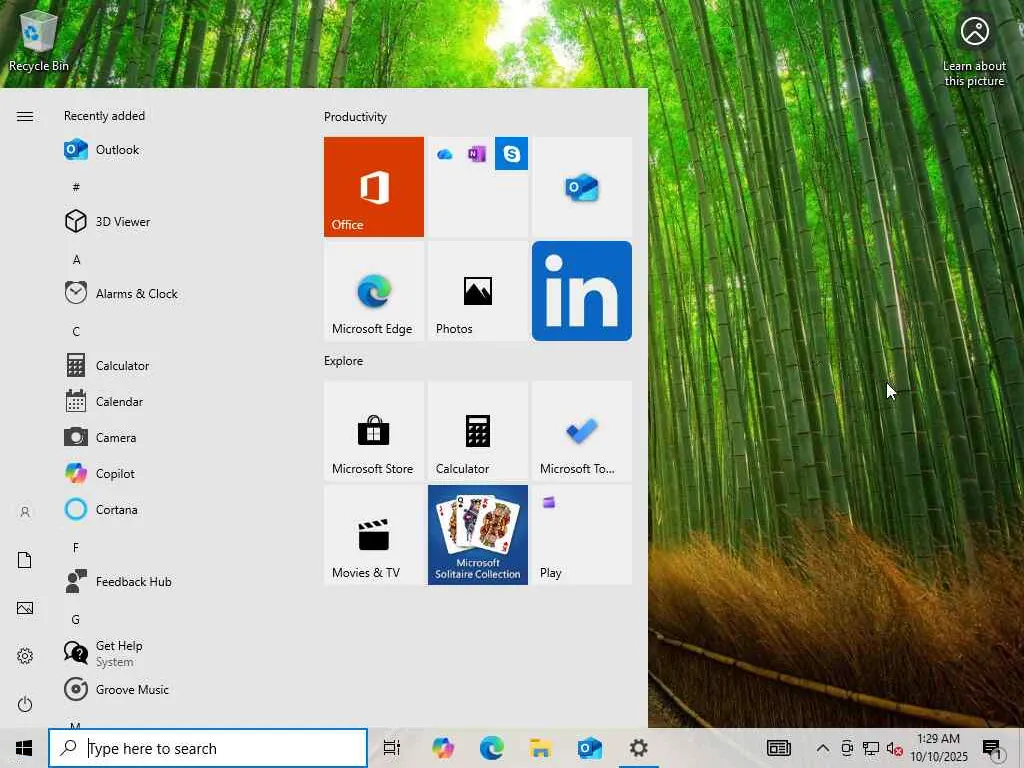Launch Movies & TV tile

click(x=374, y=535)
